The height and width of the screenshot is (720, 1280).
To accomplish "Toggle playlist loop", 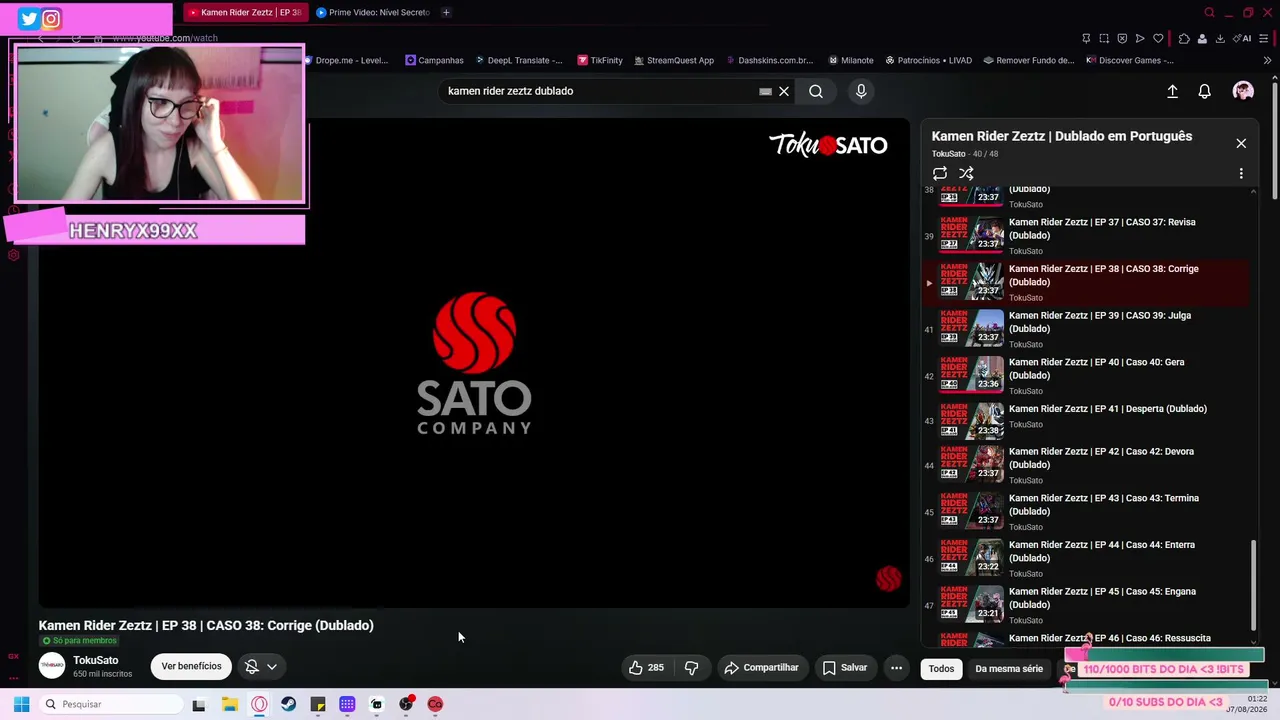I will click(940, 173).
